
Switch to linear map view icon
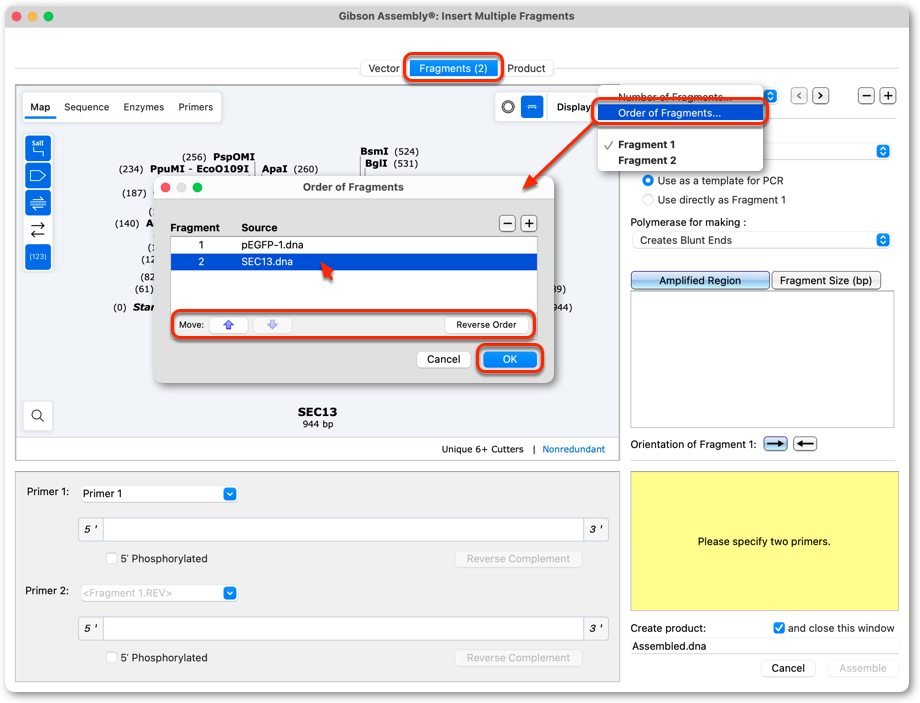[x=532, y=107]
